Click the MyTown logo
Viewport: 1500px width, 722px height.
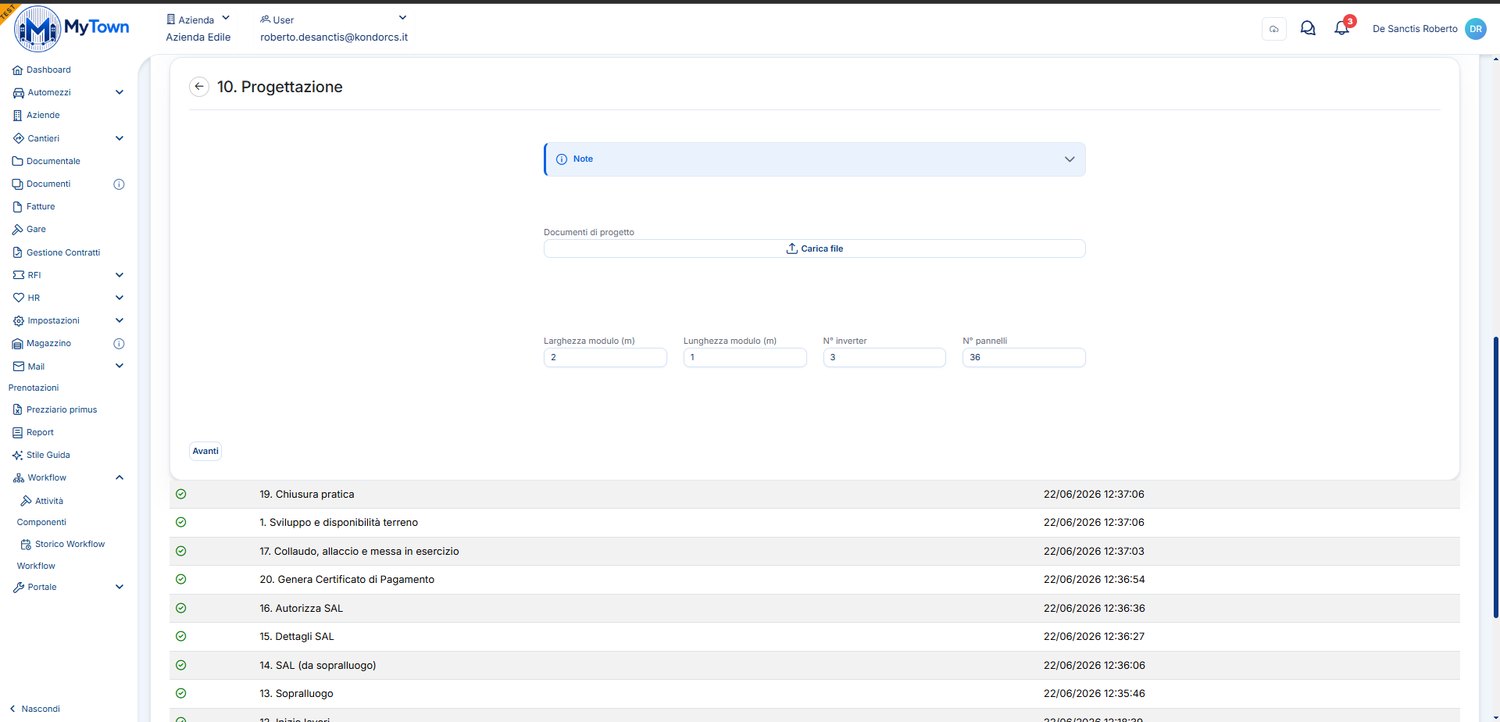click(x=71, y=29)
